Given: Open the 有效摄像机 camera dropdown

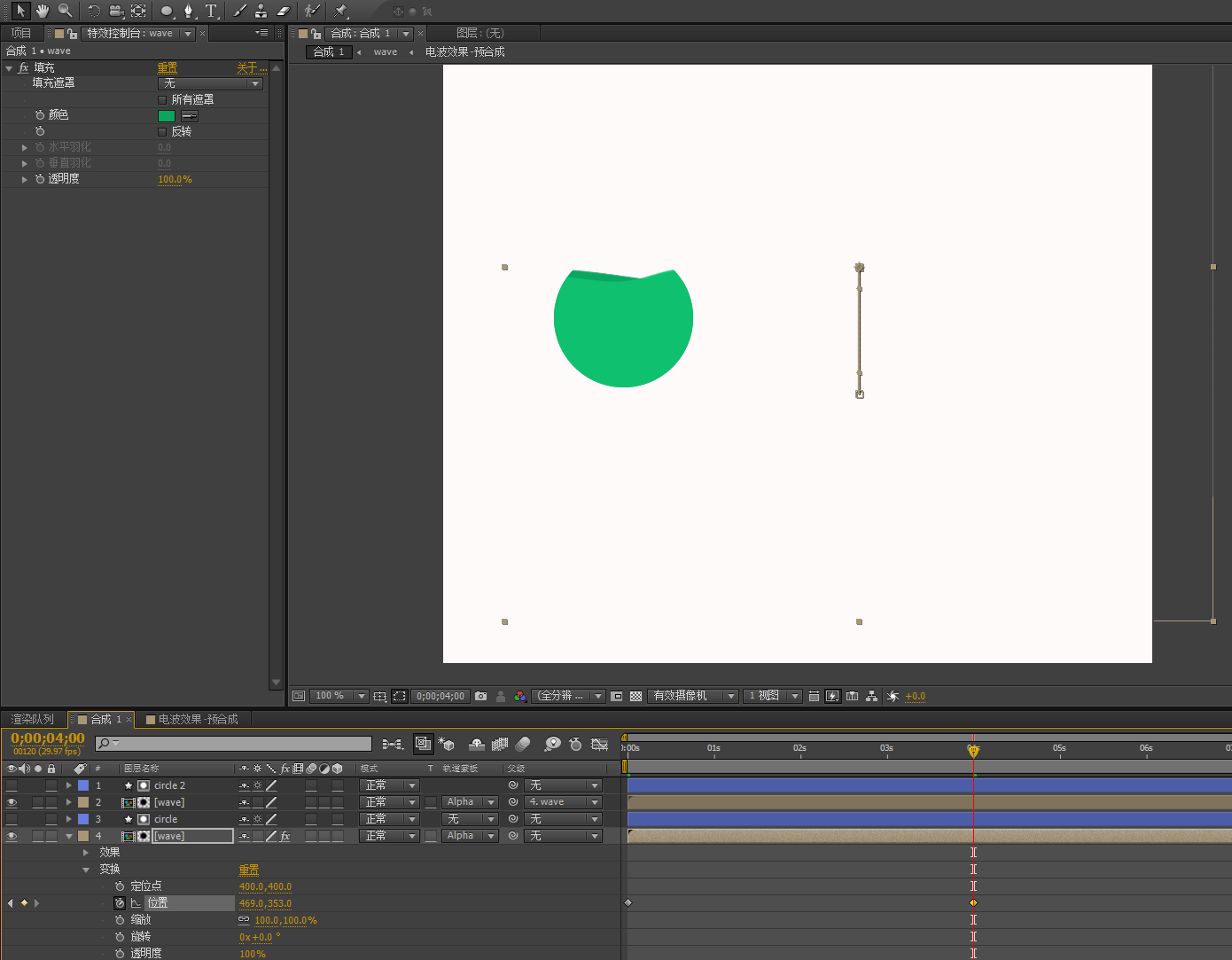Looking at the screenshot, I should point(693,697).
